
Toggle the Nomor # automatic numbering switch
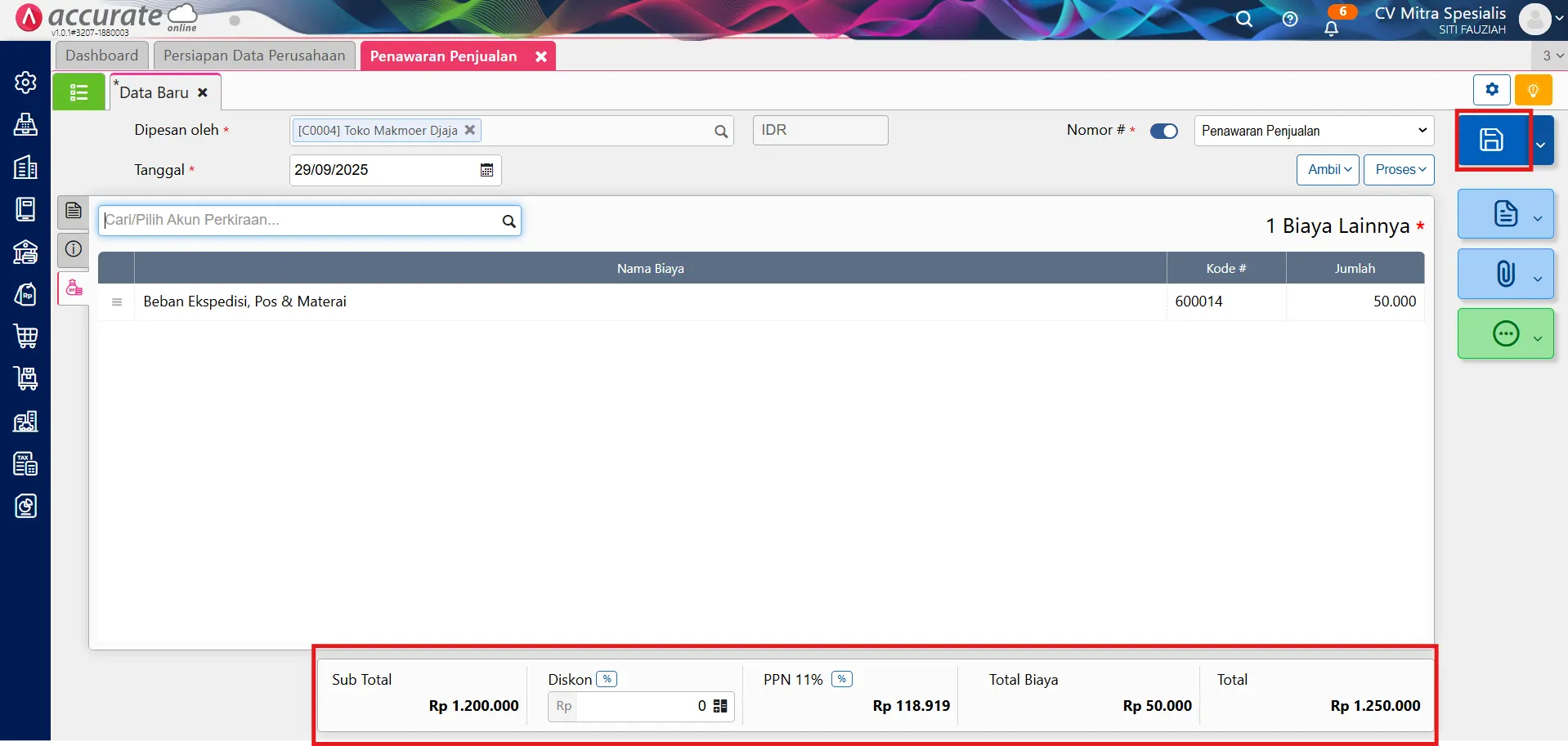point(1163,131)
